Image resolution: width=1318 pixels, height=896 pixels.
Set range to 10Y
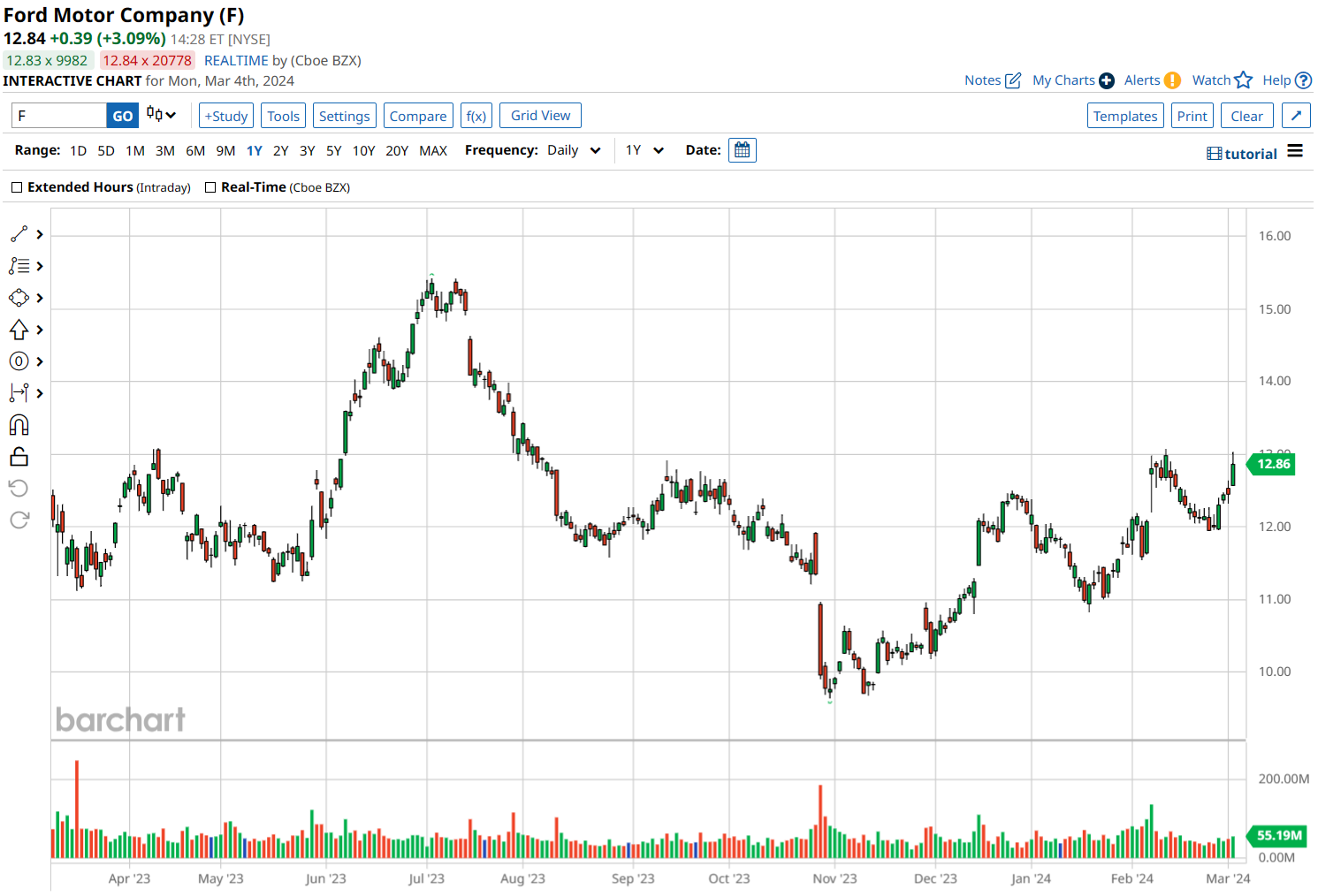click(364, 151)
